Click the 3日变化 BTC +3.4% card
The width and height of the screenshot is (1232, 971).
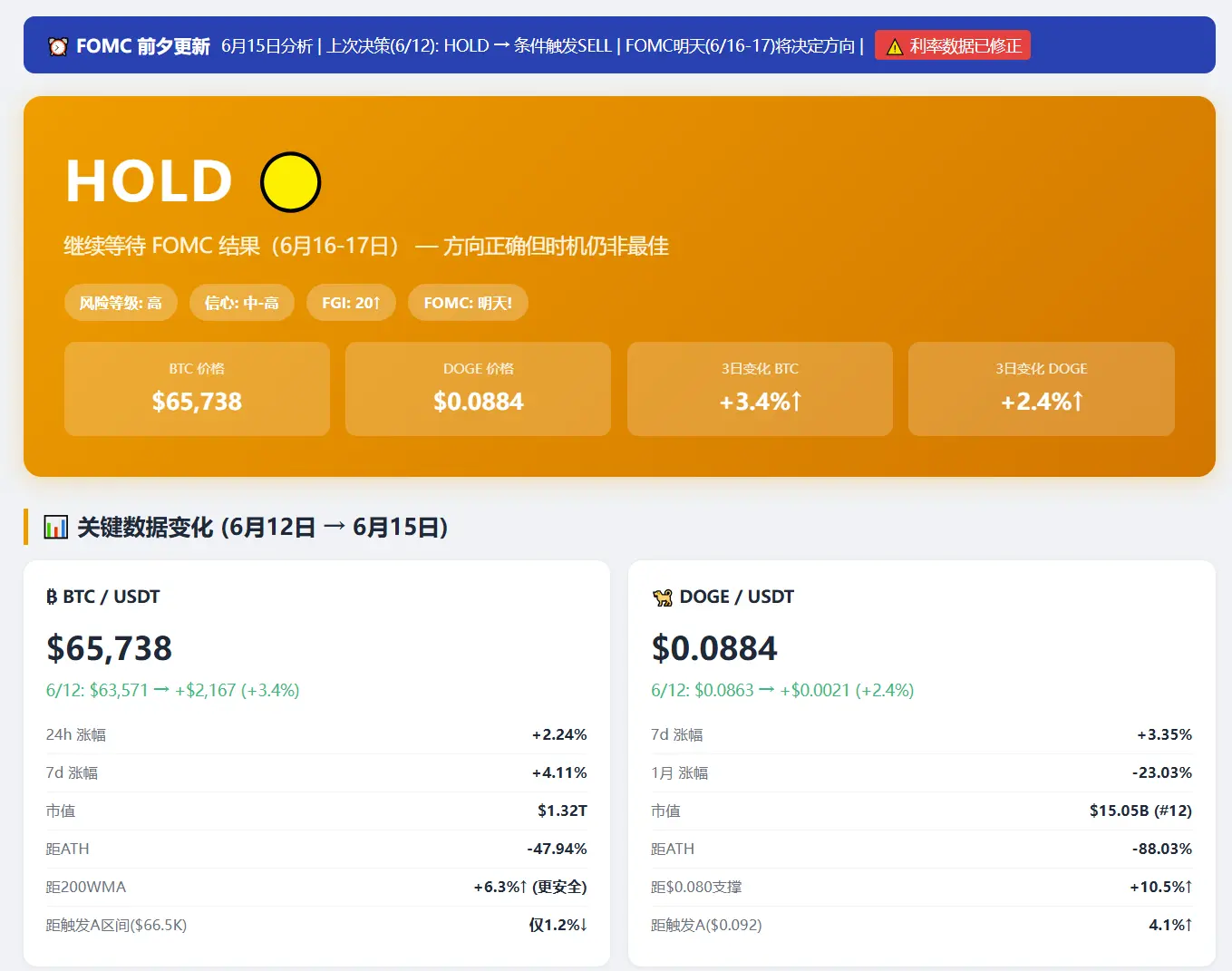[x=760, y=389]
